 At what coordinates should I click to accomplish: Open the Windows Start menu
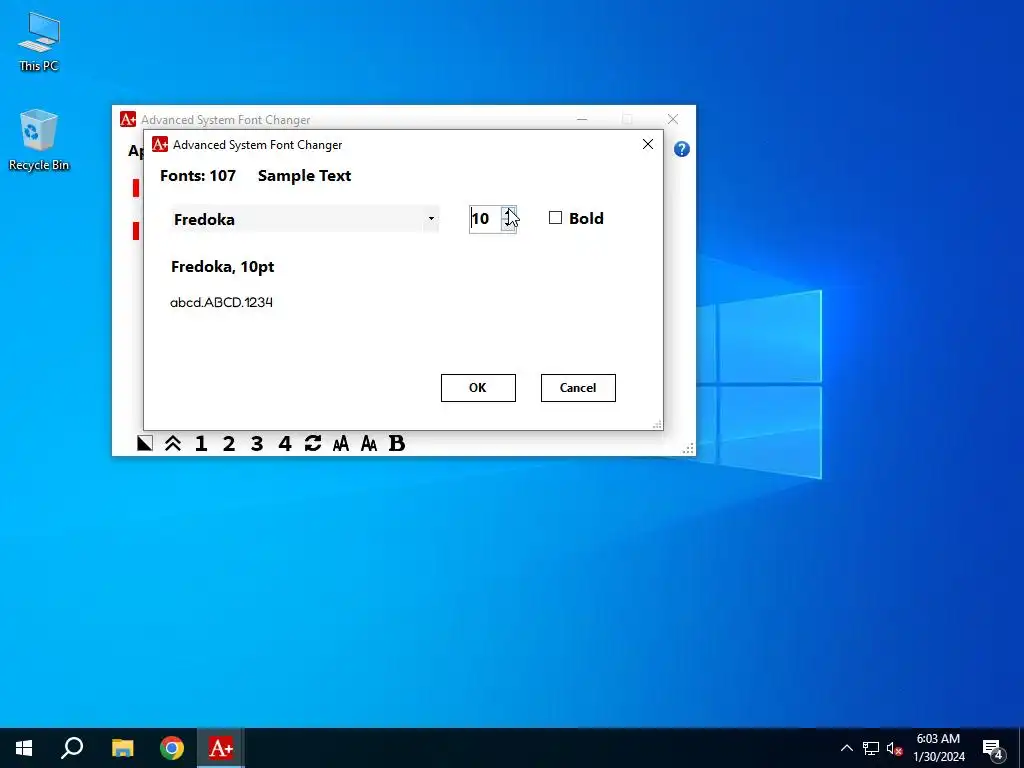[x=24, y=748]
